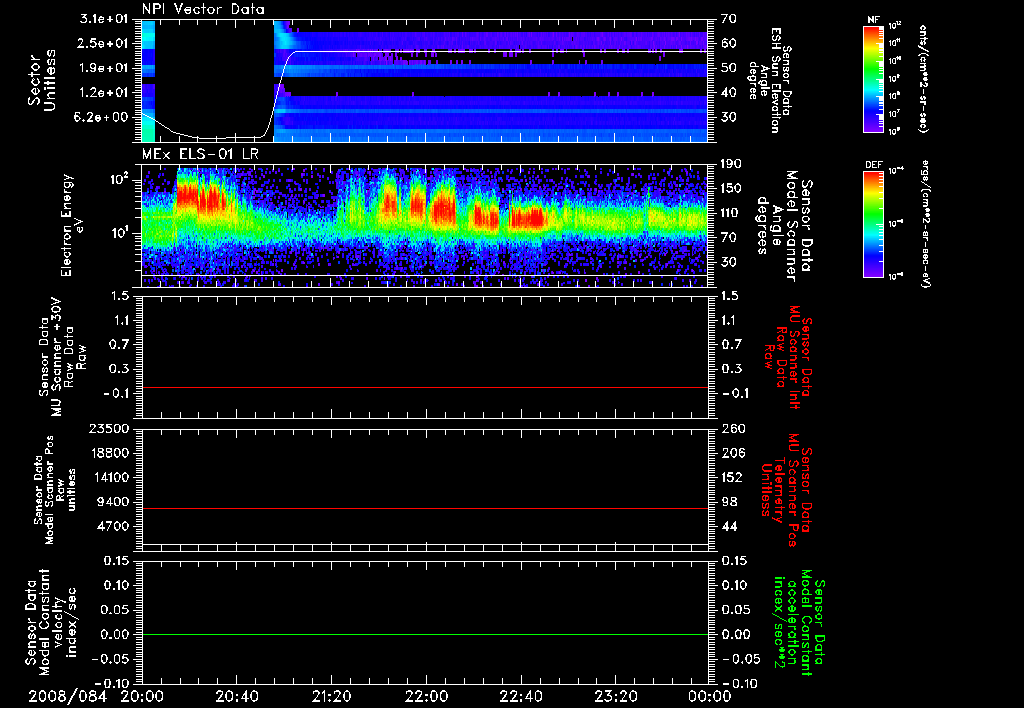Screen dimensions: 1024x708
Task: Click the black data gap in NPI panel
Action: point(214,75)
